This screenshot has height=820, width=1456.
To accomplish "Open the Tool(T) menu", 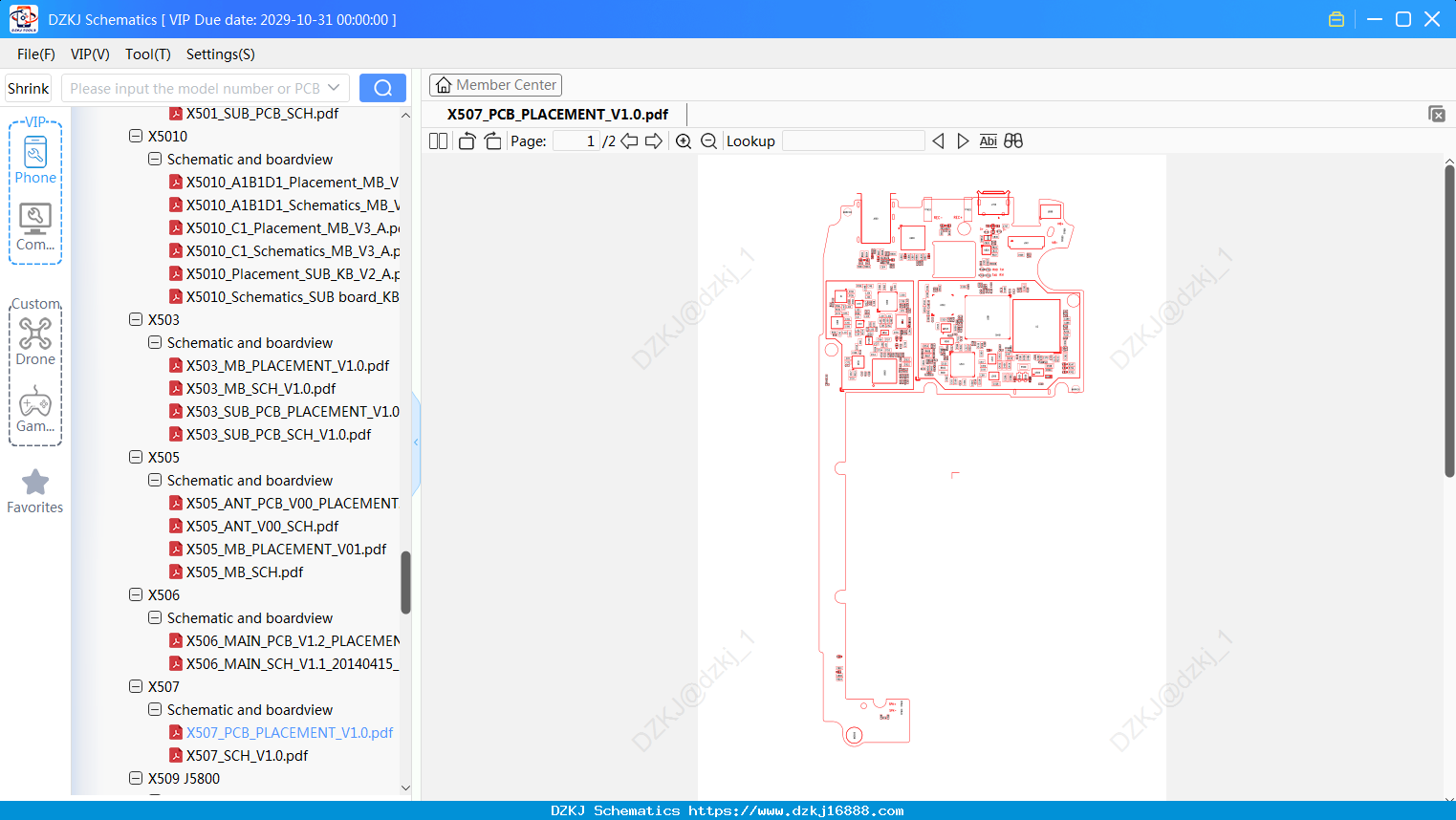I will click(148, 54).
